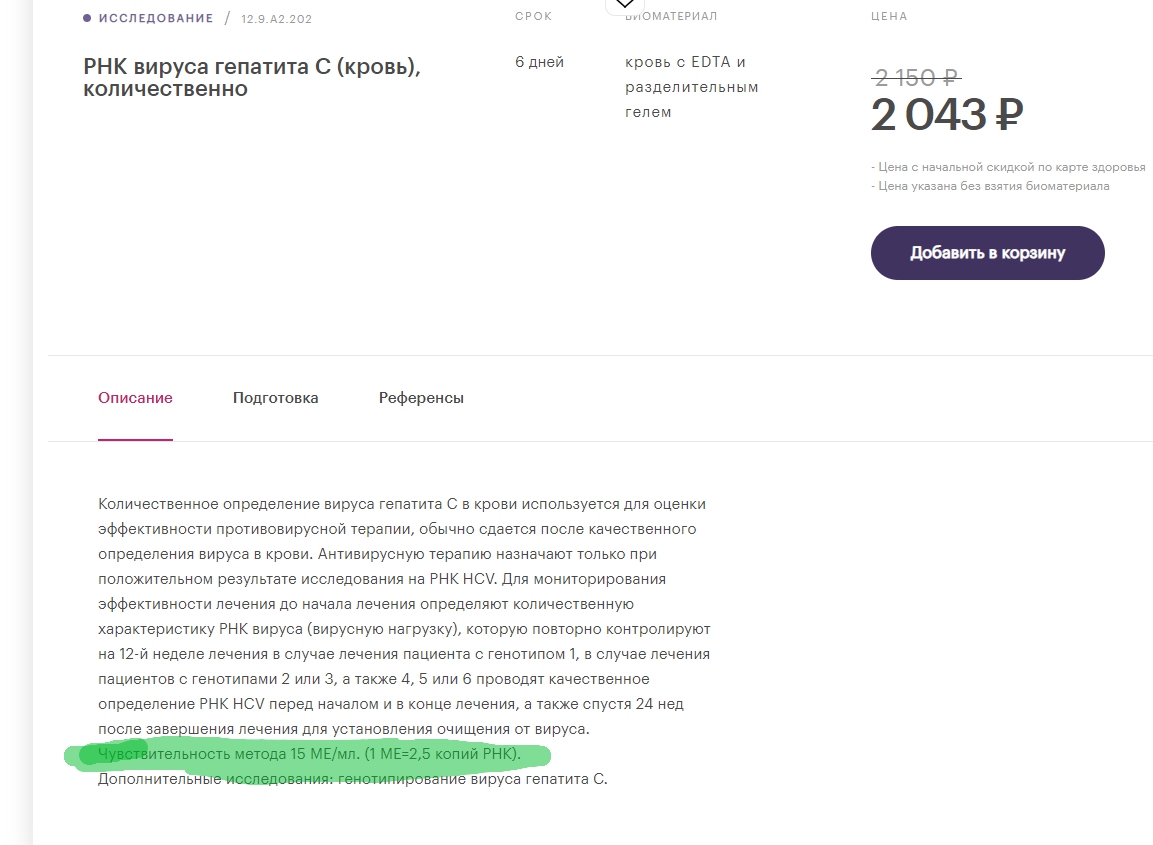This screenshot has height=845, width=1153.
Task: Click the "Дополнительные исследования" genotyping line
Action: pyautogui.click(x=352, y=779)
